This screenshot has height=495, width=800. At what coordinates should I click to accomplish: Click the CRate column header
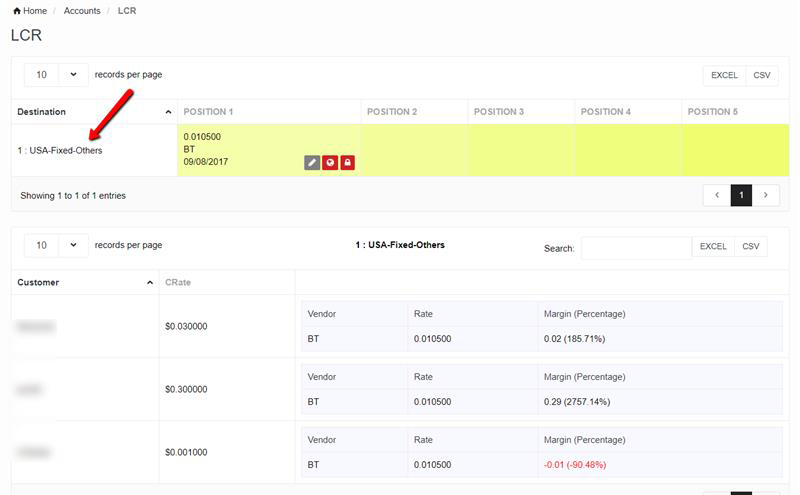tap(178, 283)
